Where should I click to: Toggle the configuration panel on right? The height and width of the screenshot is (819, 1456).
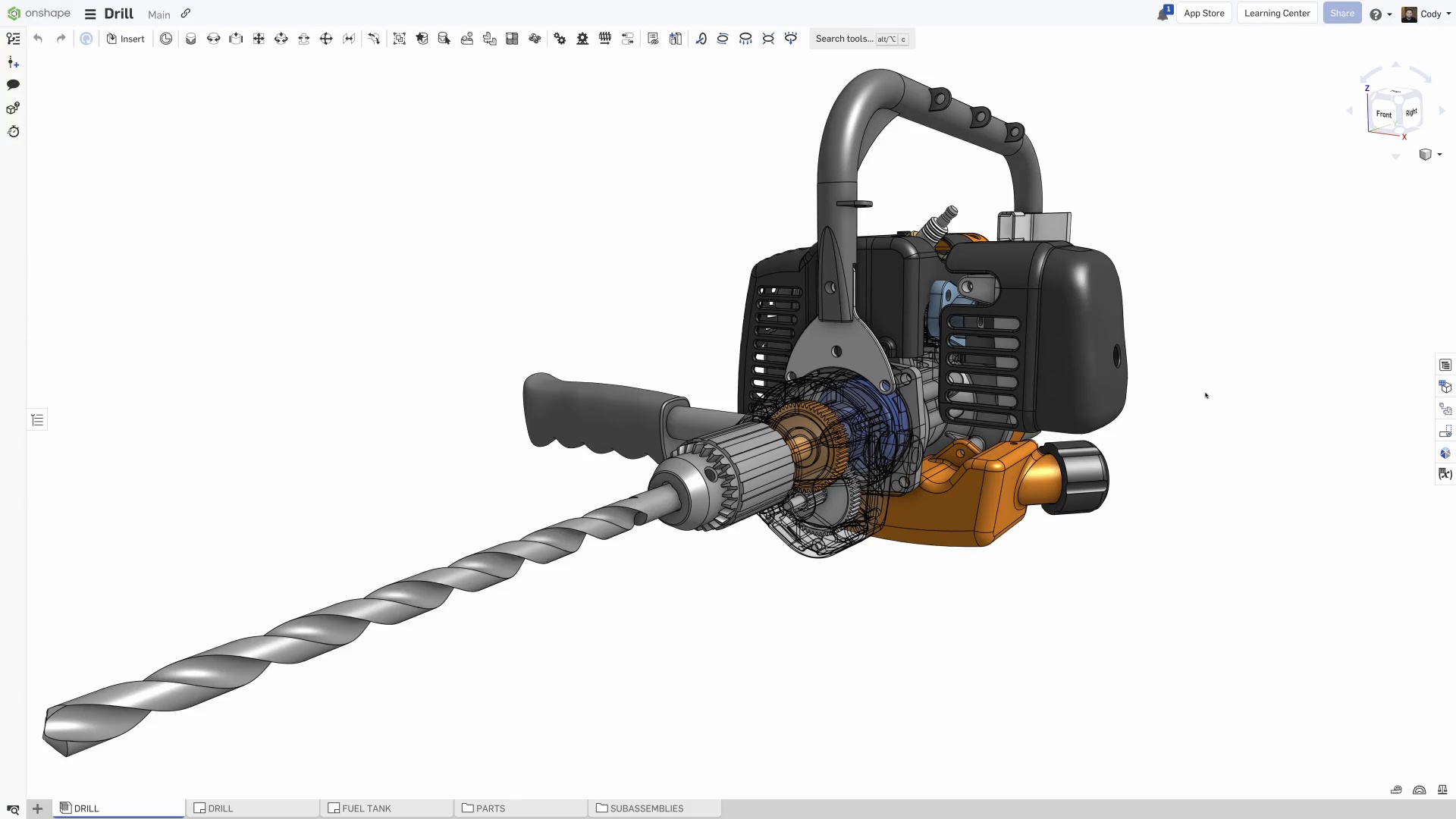[x=1445, y=388]
